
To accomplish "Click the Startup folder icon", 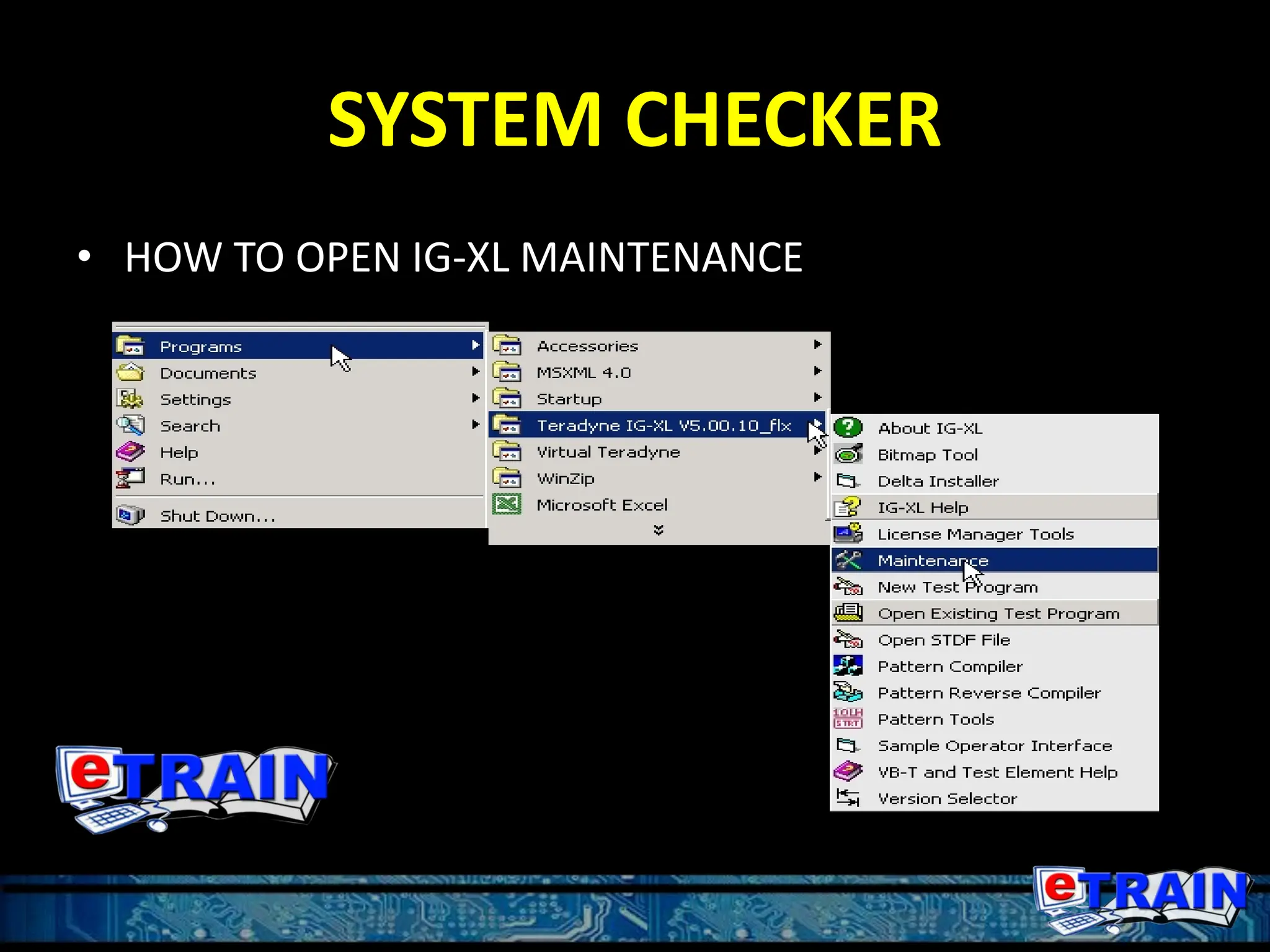I will (507, 399).
